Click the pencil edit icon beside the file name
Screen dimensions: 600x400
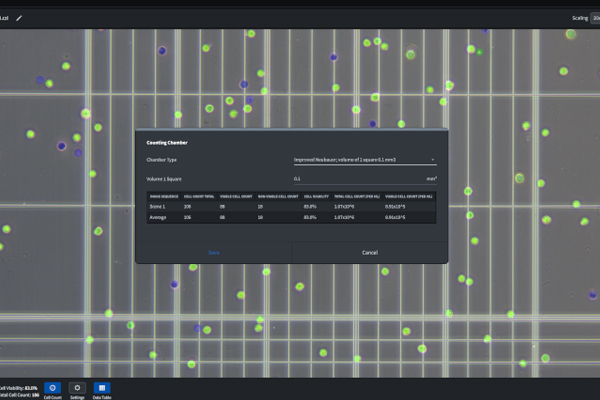pos(19,18)
